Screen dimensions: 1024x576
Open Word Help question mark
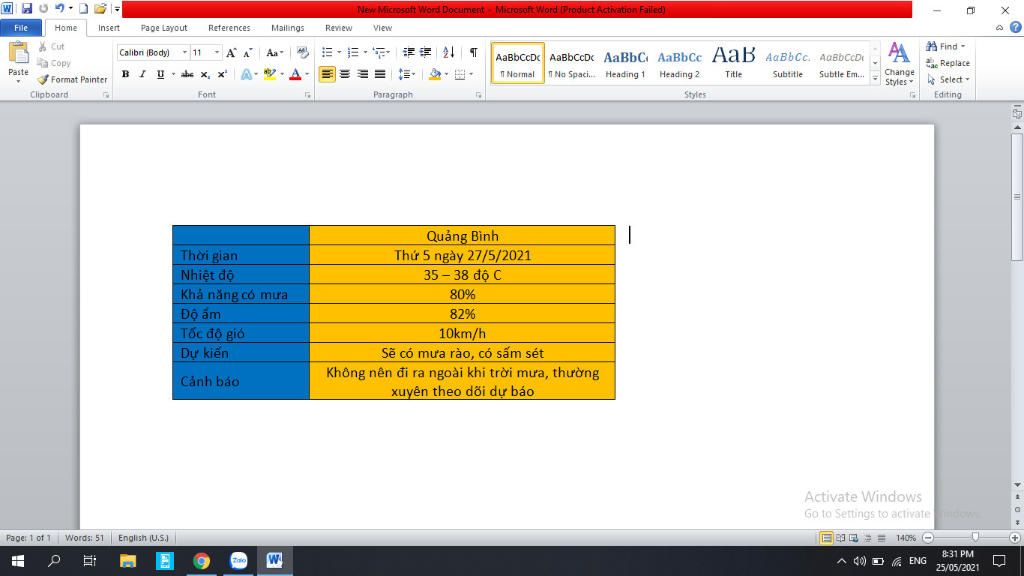pos(1016,27)
